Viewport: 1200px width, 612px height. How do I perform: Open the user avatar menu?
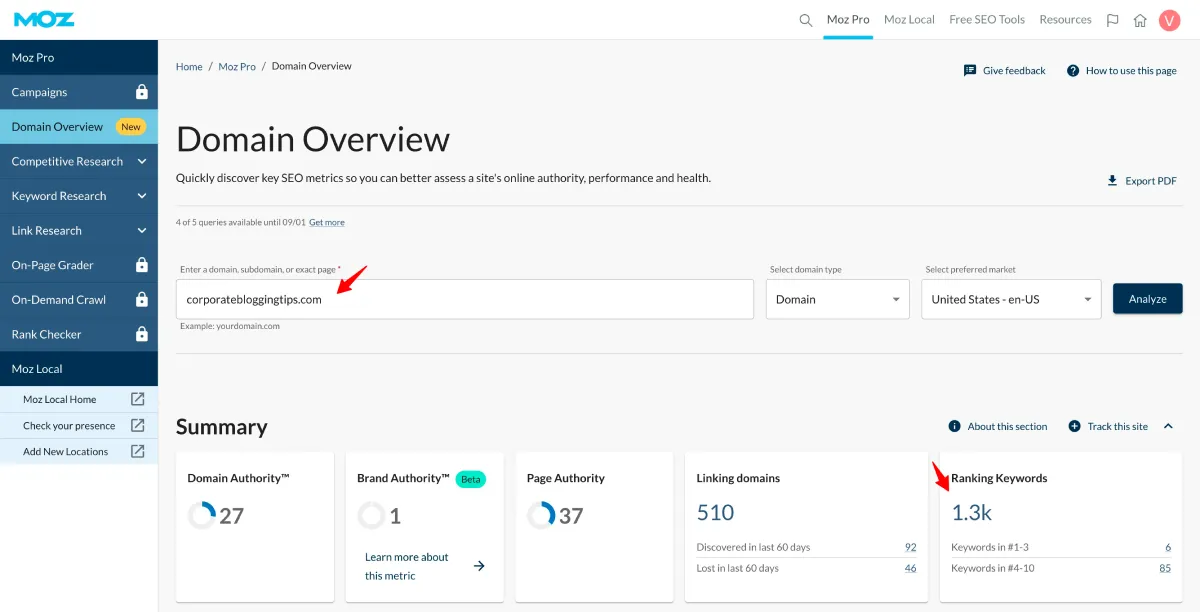pos(1169,20)
